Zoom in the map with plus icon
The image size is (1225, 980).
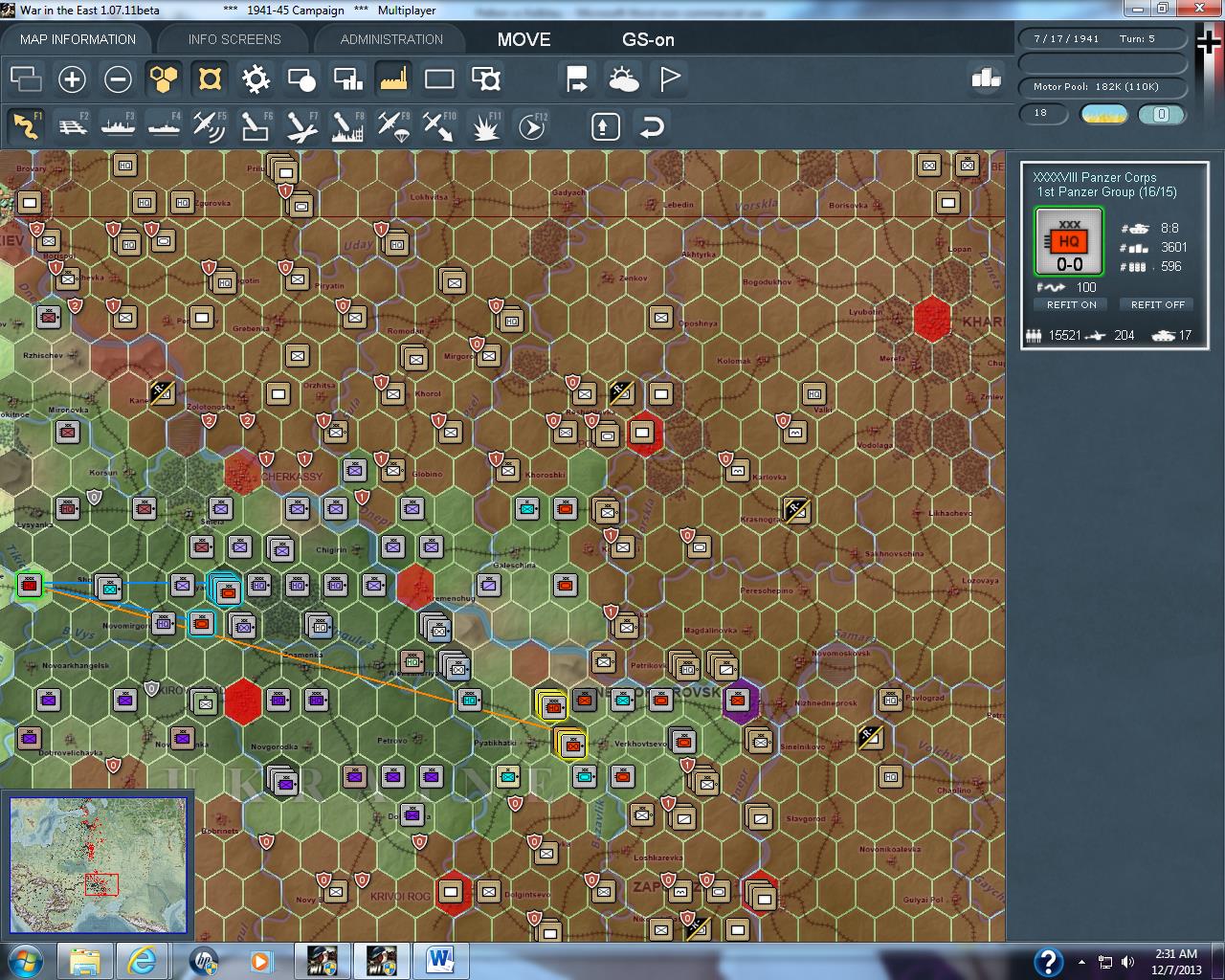72,78
